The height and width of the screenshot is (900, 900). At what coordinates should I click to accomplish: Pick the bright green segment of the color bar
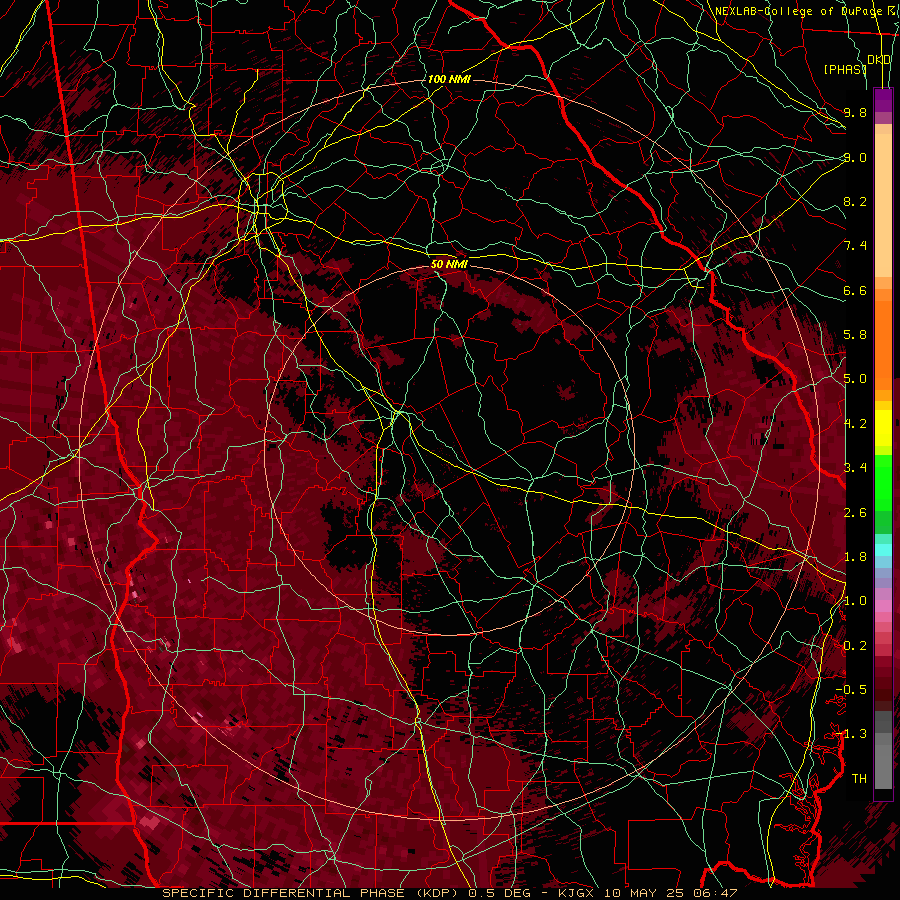[883, 482]
